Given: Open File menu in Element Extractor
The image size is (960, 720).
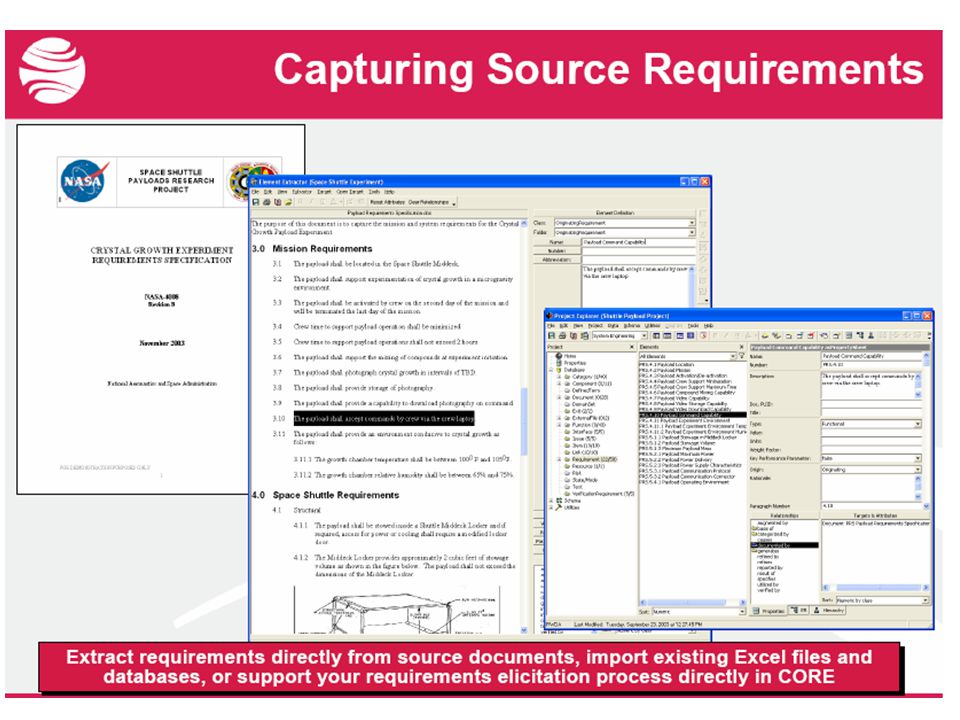Looking at the screenshot, I should pyautogui.click(x=256, y=192).
